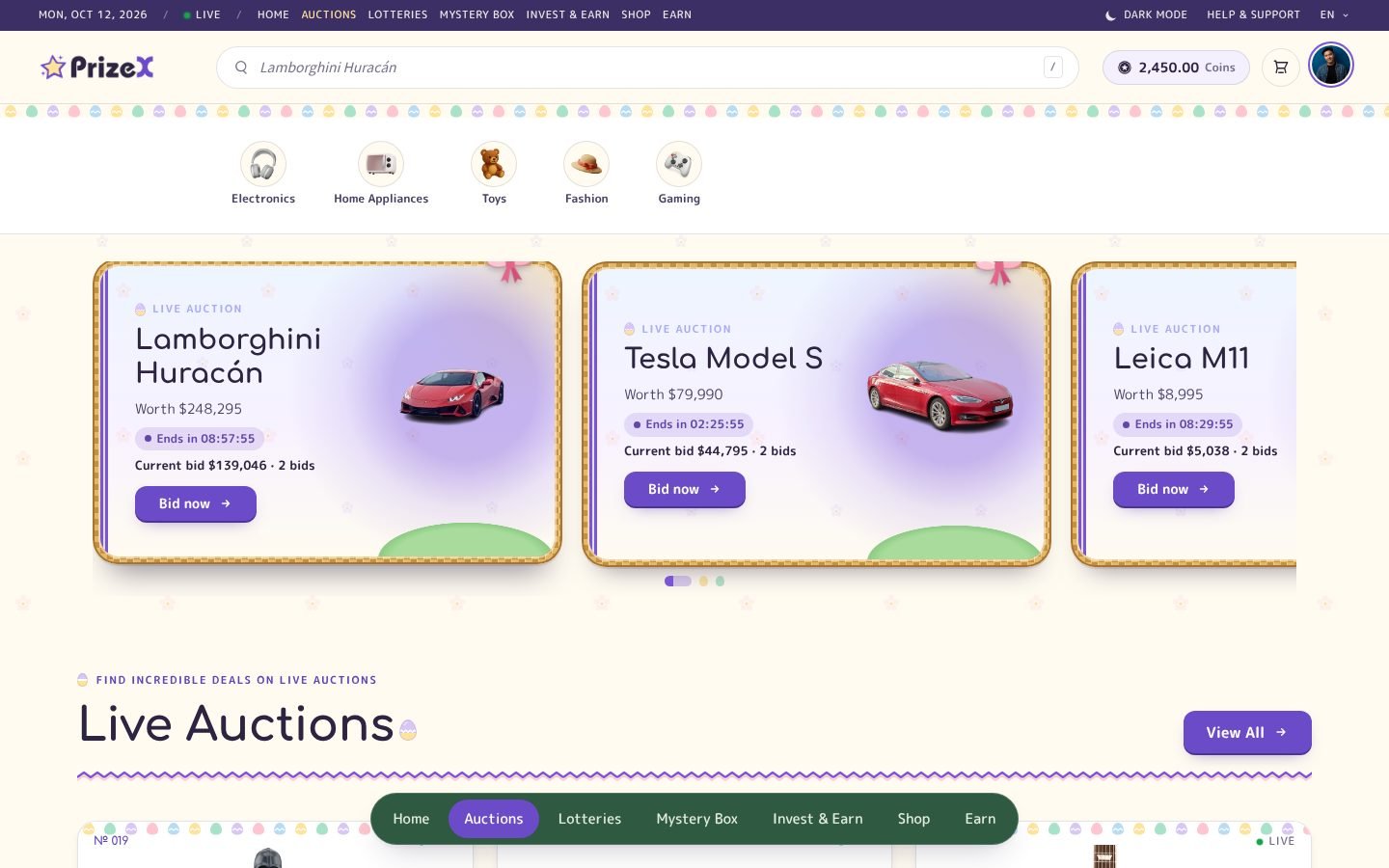Screen dimensions: 1389x868
Task: Open Shop in the top menu
Action: (x=636, y=14)
